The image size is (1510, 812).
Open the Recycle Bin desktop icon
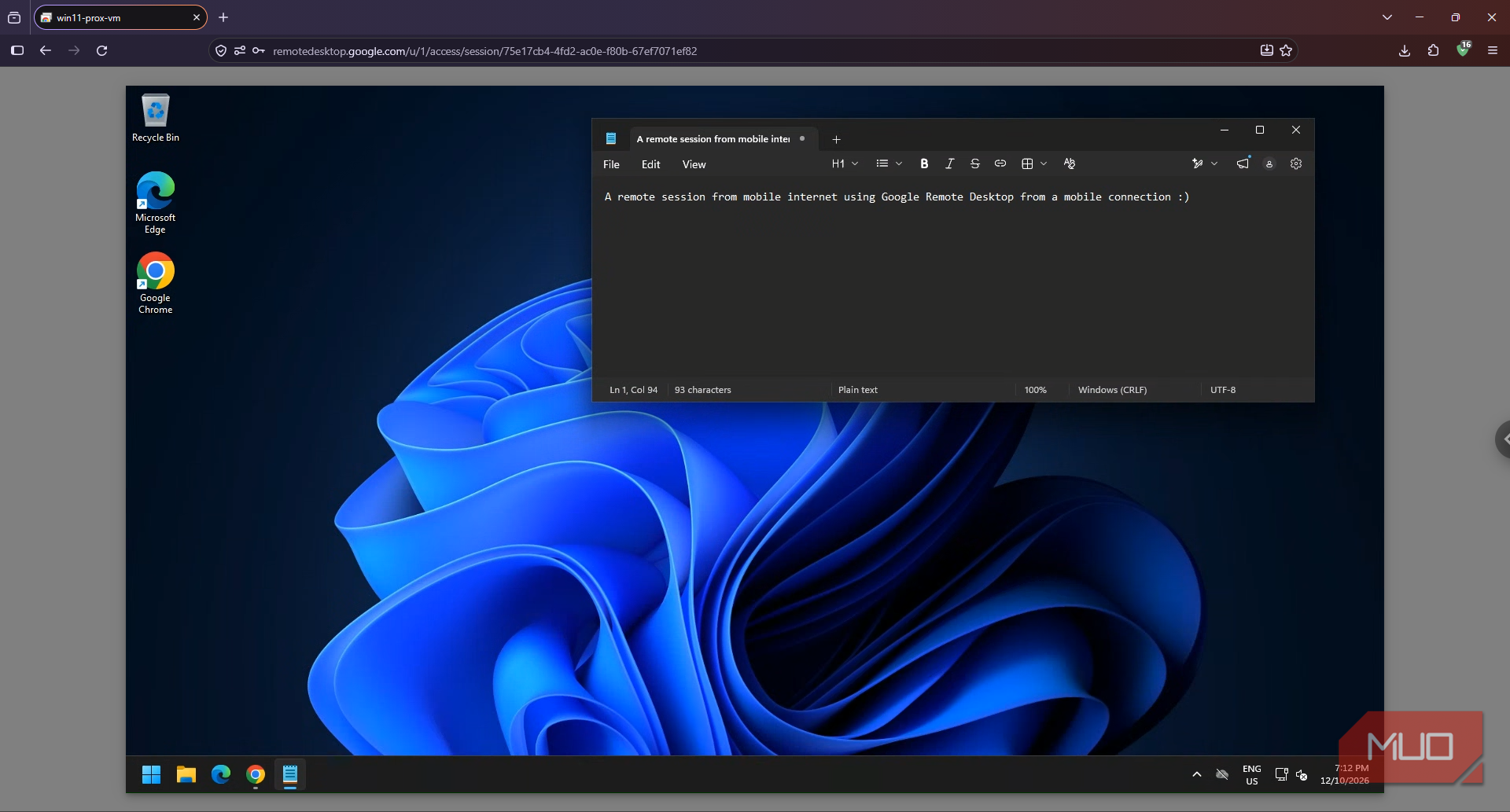(156, 119)
